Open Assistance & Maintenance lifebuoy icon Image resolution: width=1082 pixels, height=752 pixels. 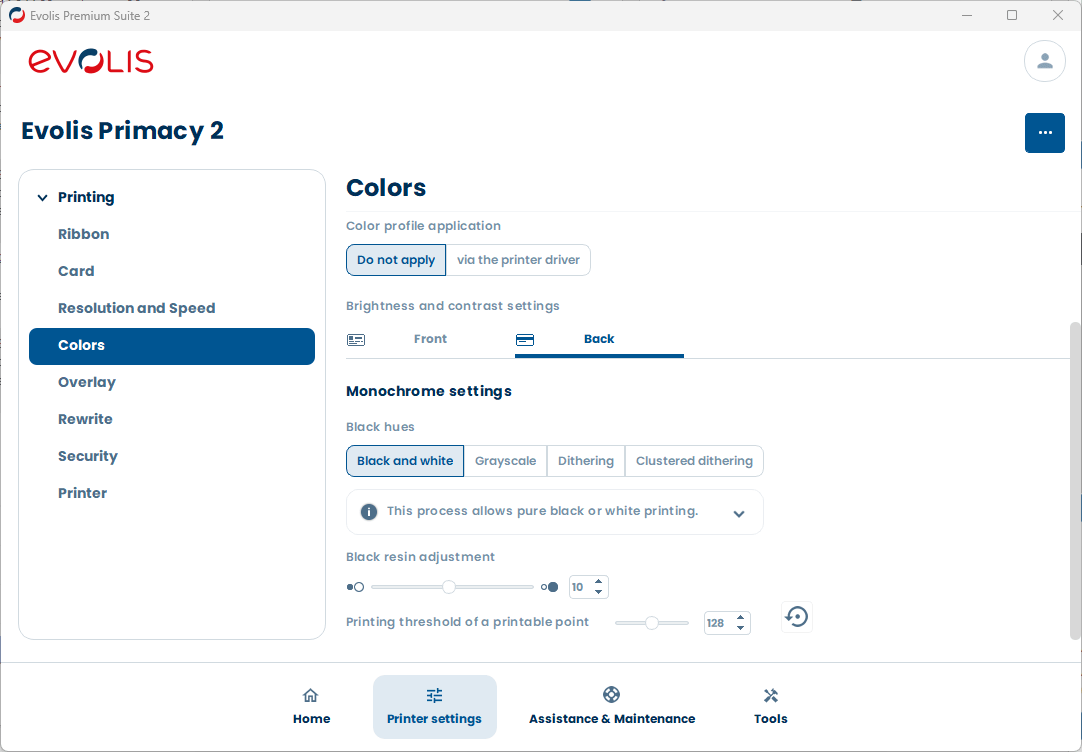pyautogui.click(x=611, y=695)
